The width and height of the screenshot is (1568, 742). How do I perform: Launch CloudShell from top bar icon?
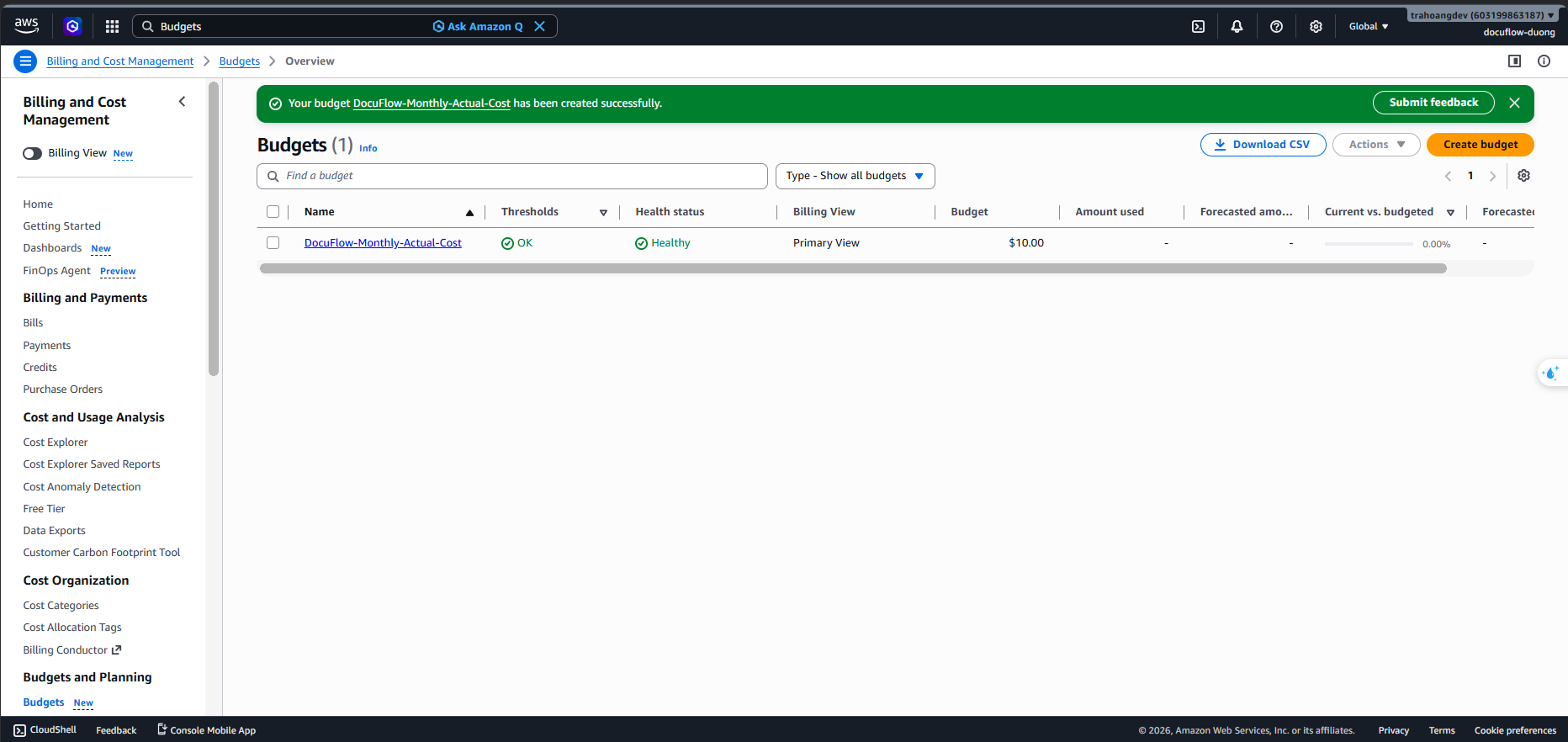click(1198, 26)
